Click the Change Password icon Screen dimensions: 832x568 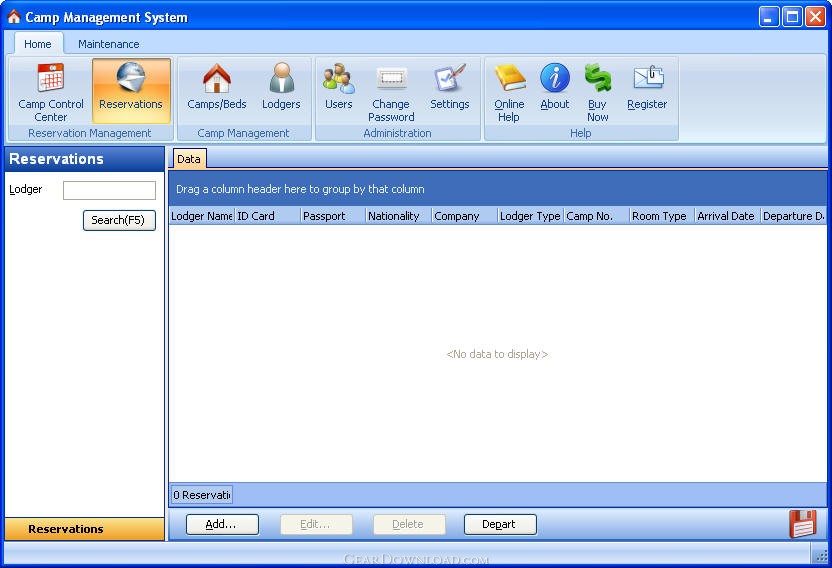pos(391,79)
